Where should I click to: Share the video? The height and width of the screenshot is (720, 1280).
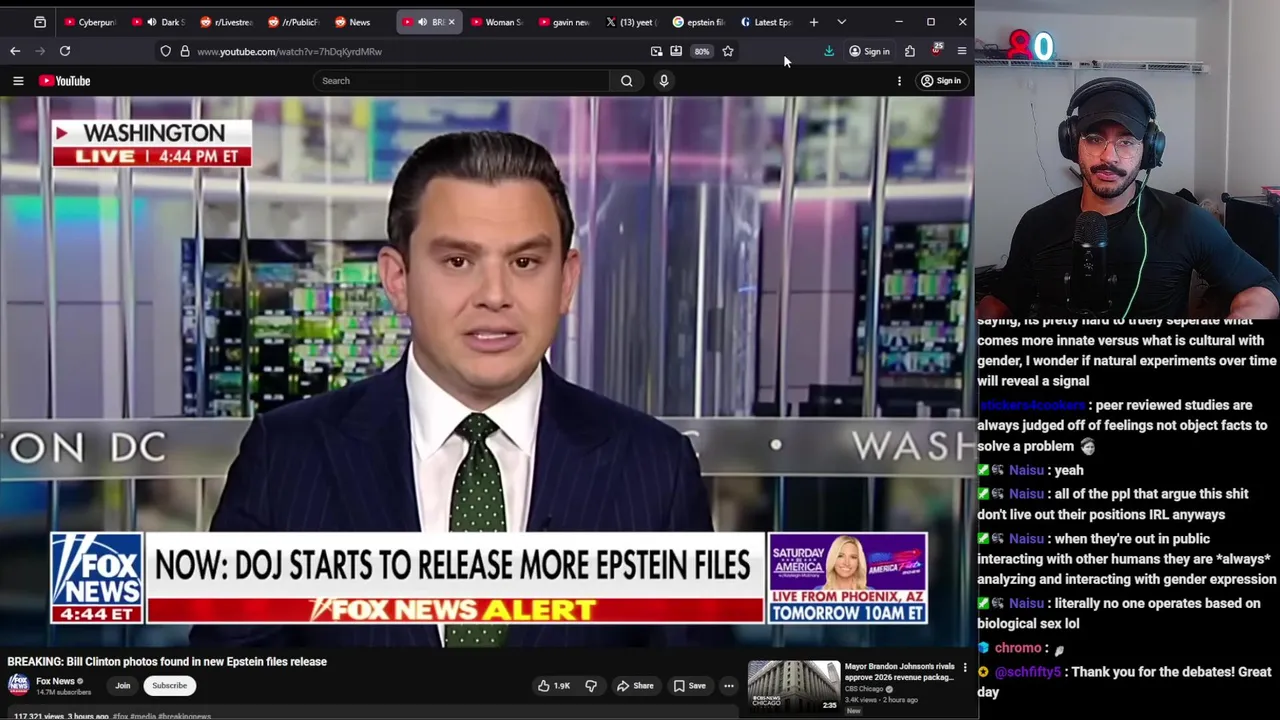point(635,686)
